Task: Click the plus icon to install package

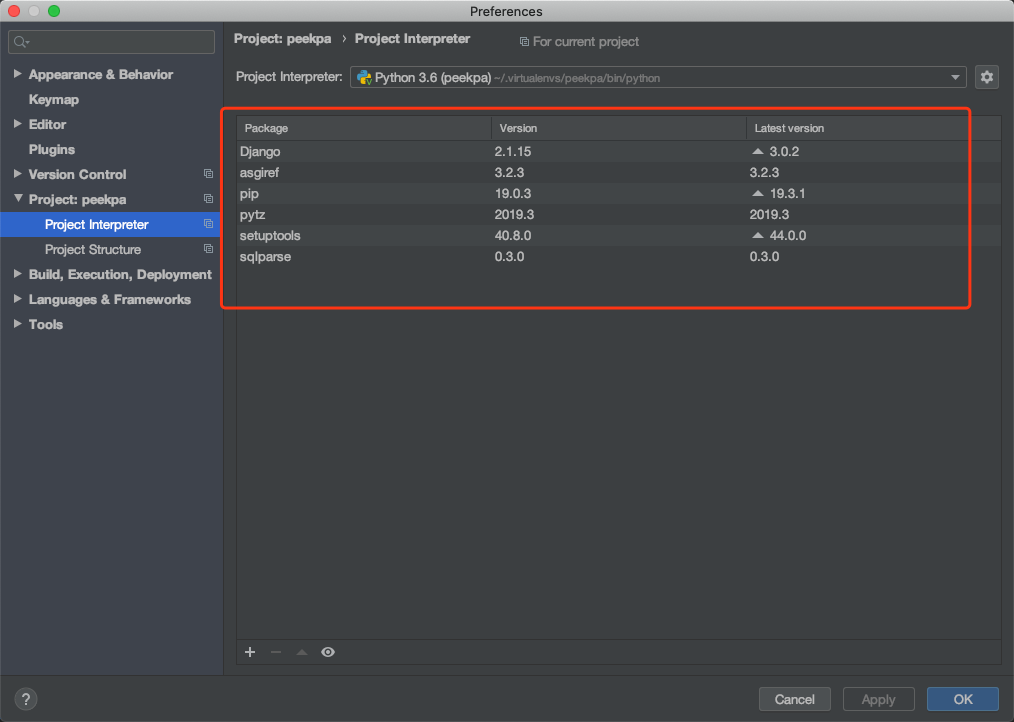Action: click(x=250, y=652)
